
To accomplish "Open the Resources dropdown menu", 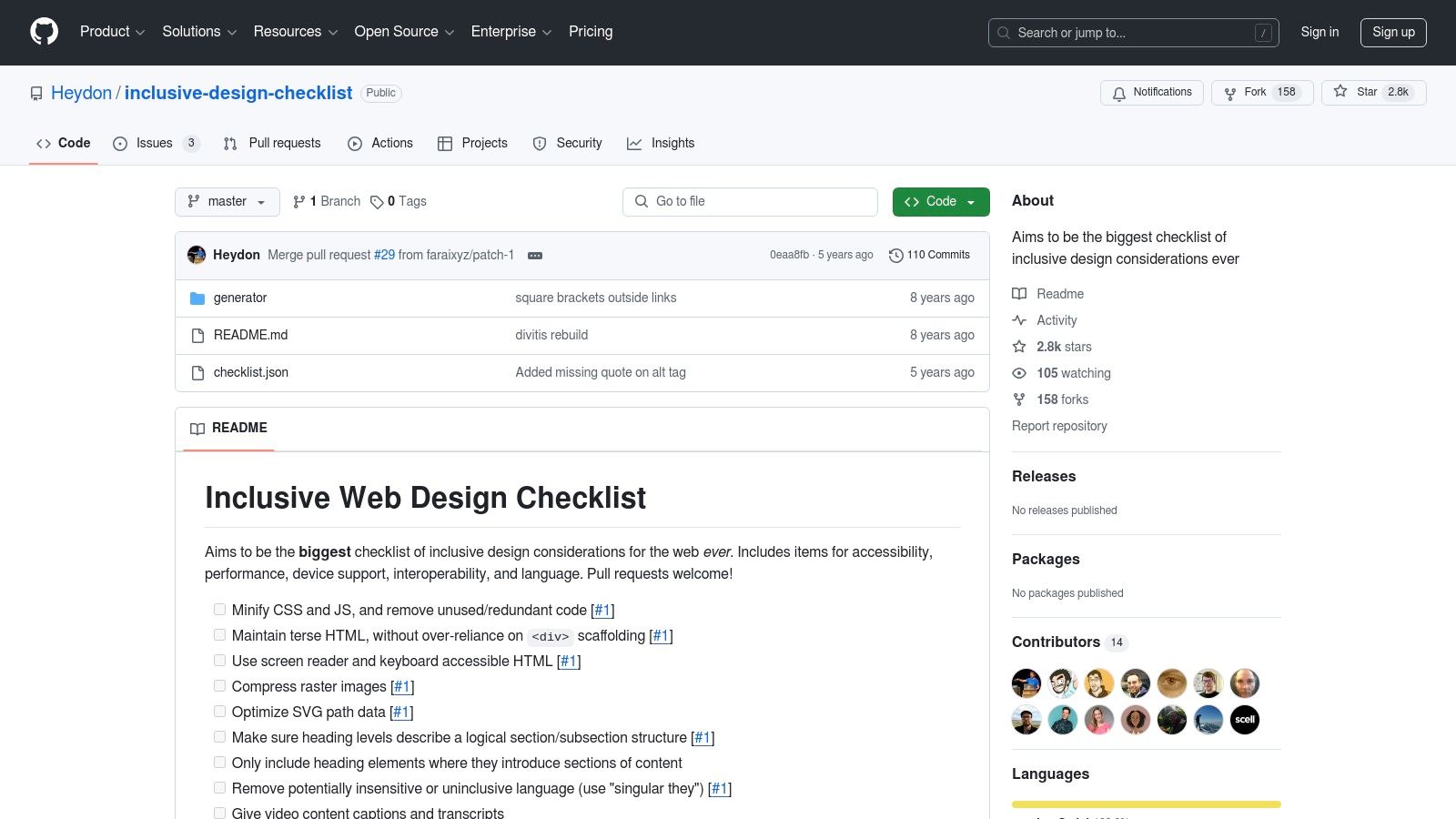I will [296, 32].
